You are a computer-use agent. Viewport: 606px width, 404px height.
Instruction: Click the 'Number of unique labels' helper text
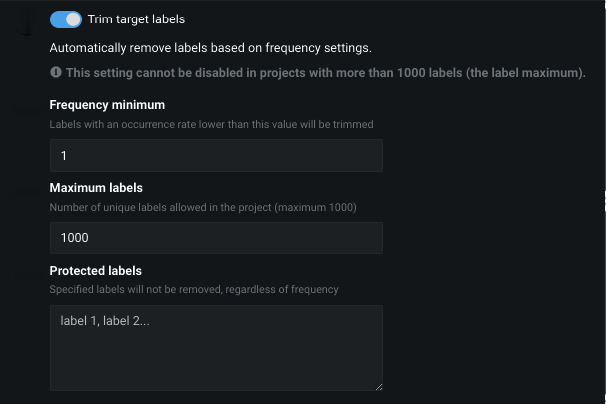pos(203,207)
